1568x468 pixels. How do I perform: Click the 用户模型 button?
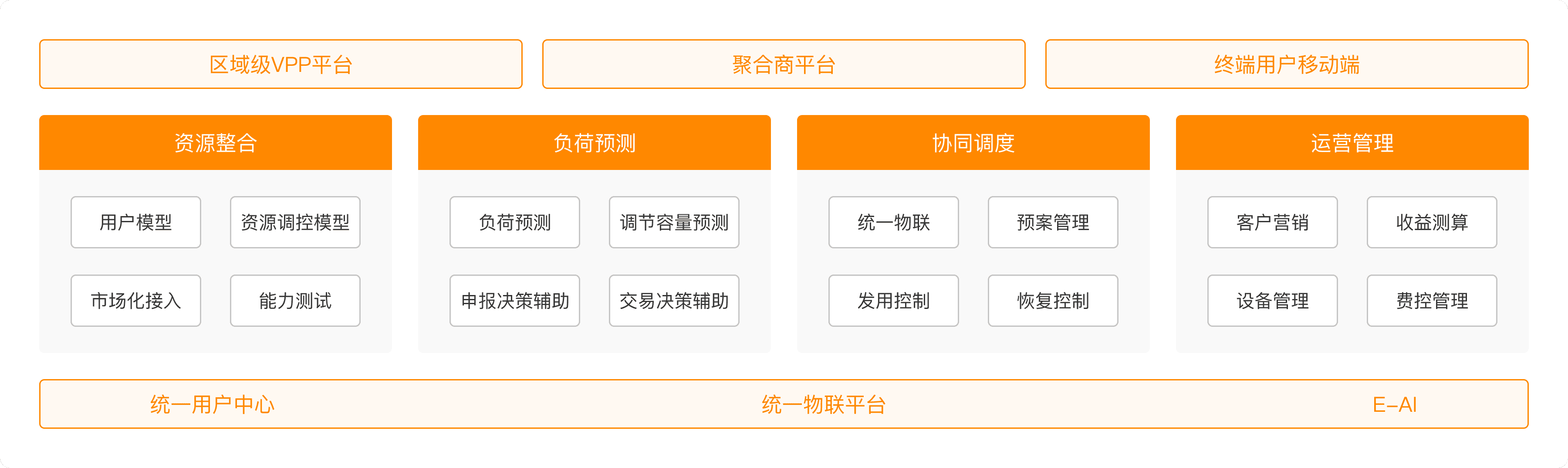[136, 222]
